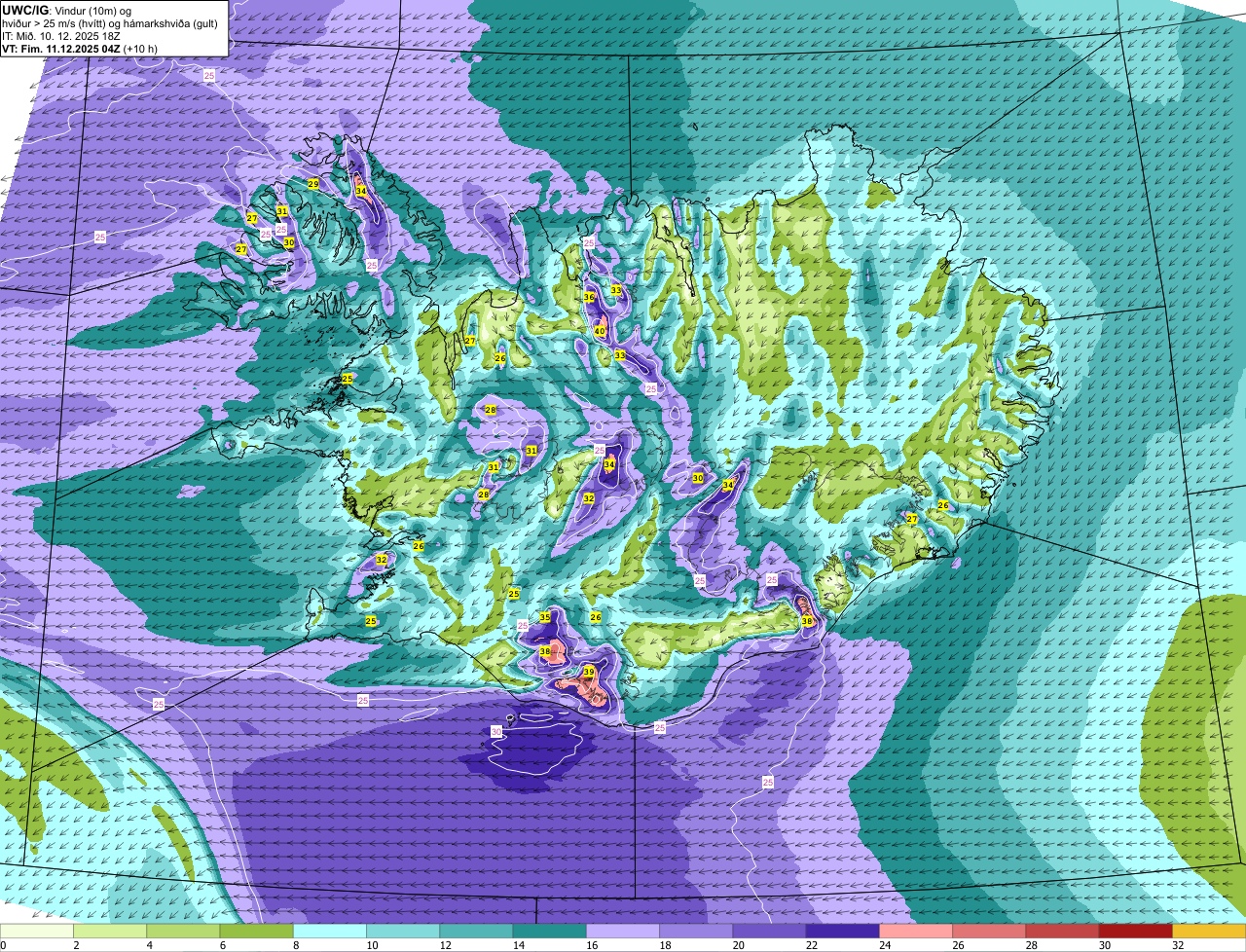Select the 8–10 m/s light cyan scale swatch

329,931
